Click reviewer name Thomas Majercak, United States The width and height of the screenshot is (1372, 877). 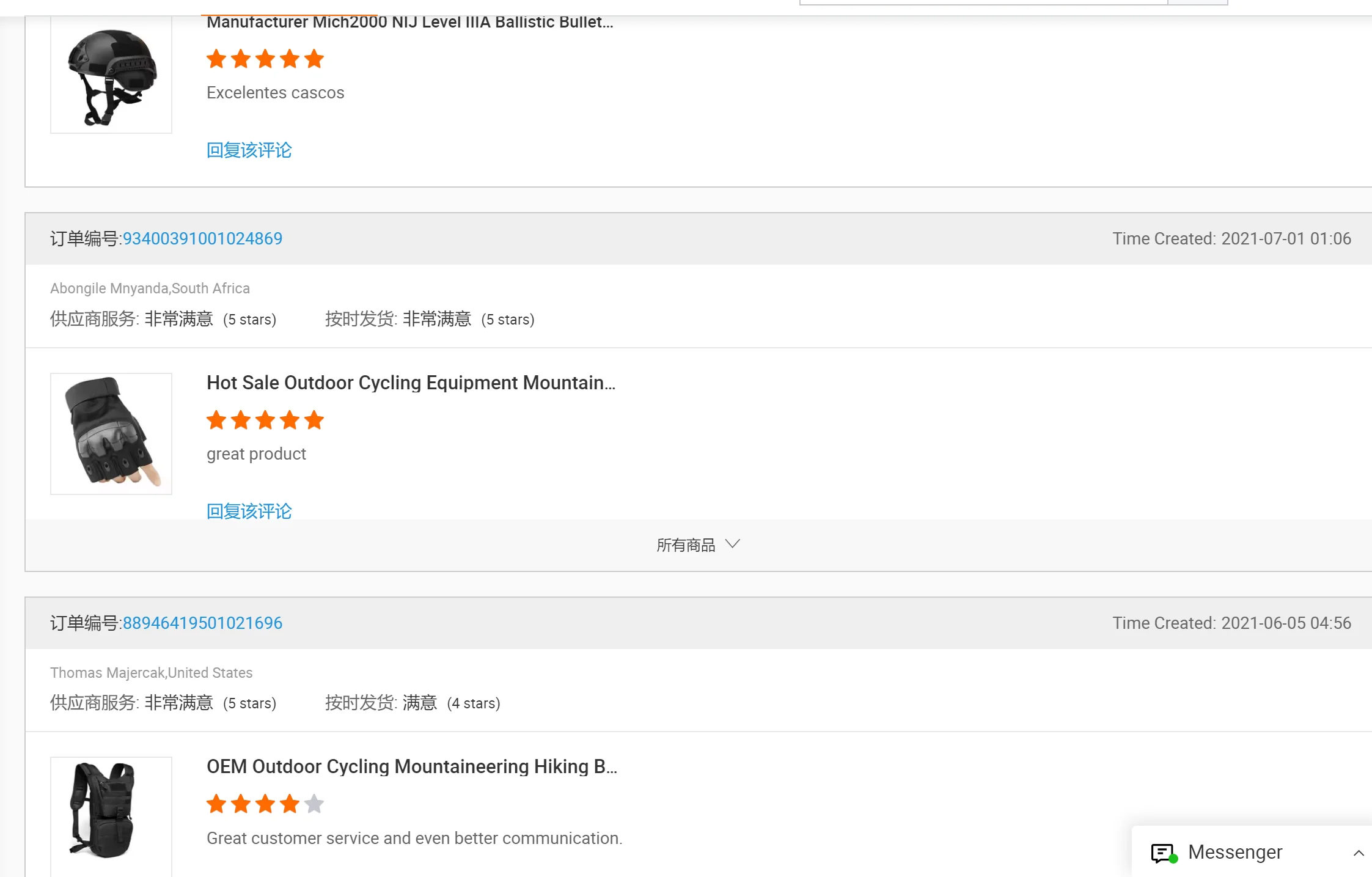(151, 672)
